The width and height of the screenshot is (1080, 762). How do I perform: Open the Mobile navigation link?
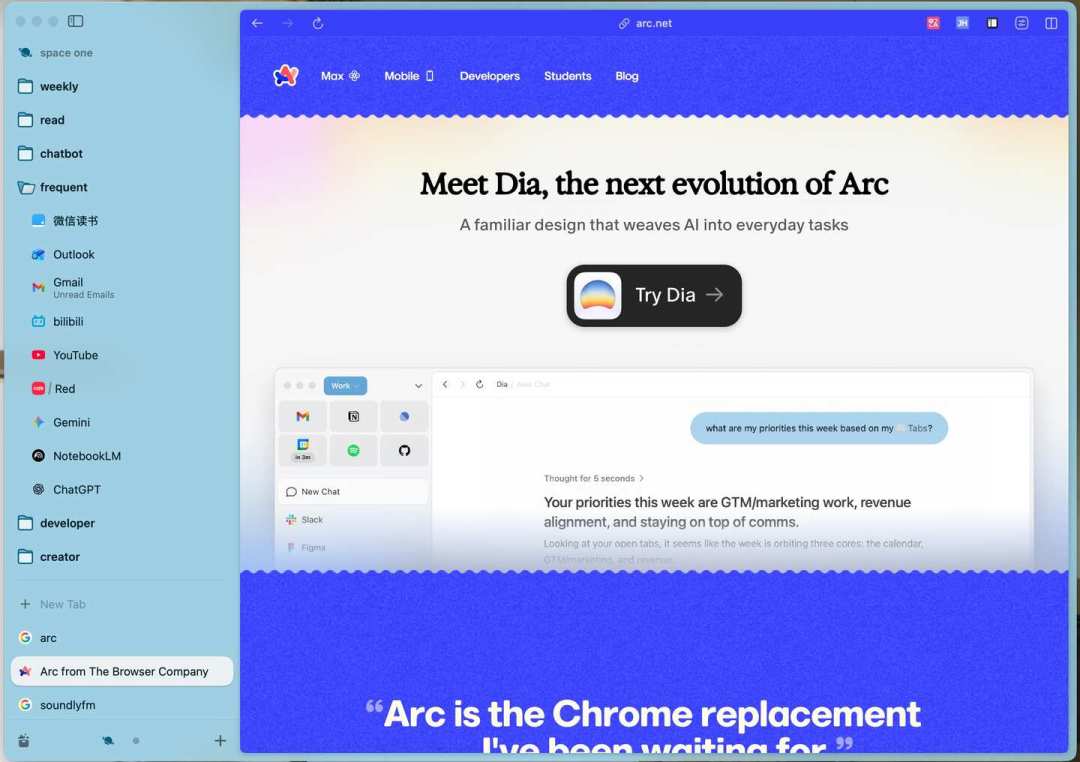click(x=409, y=76)
